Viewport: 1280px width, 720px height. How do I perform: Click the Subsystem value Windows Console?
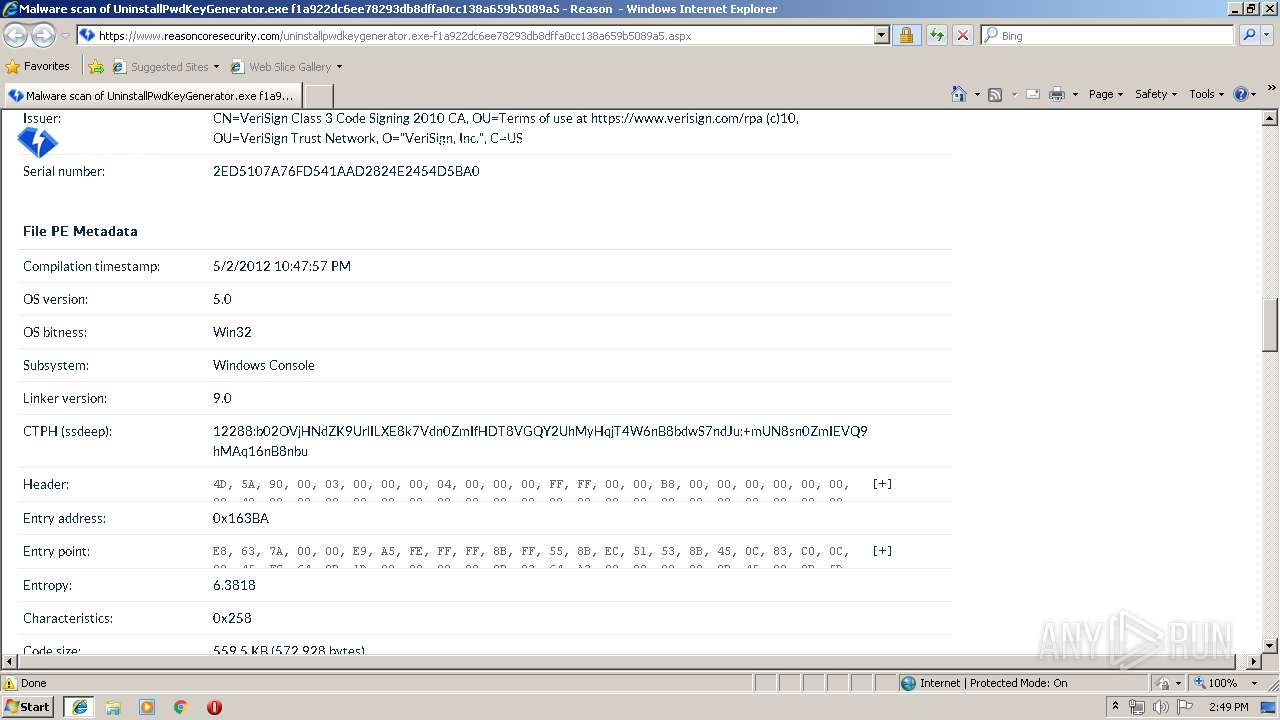coord(264,365)
